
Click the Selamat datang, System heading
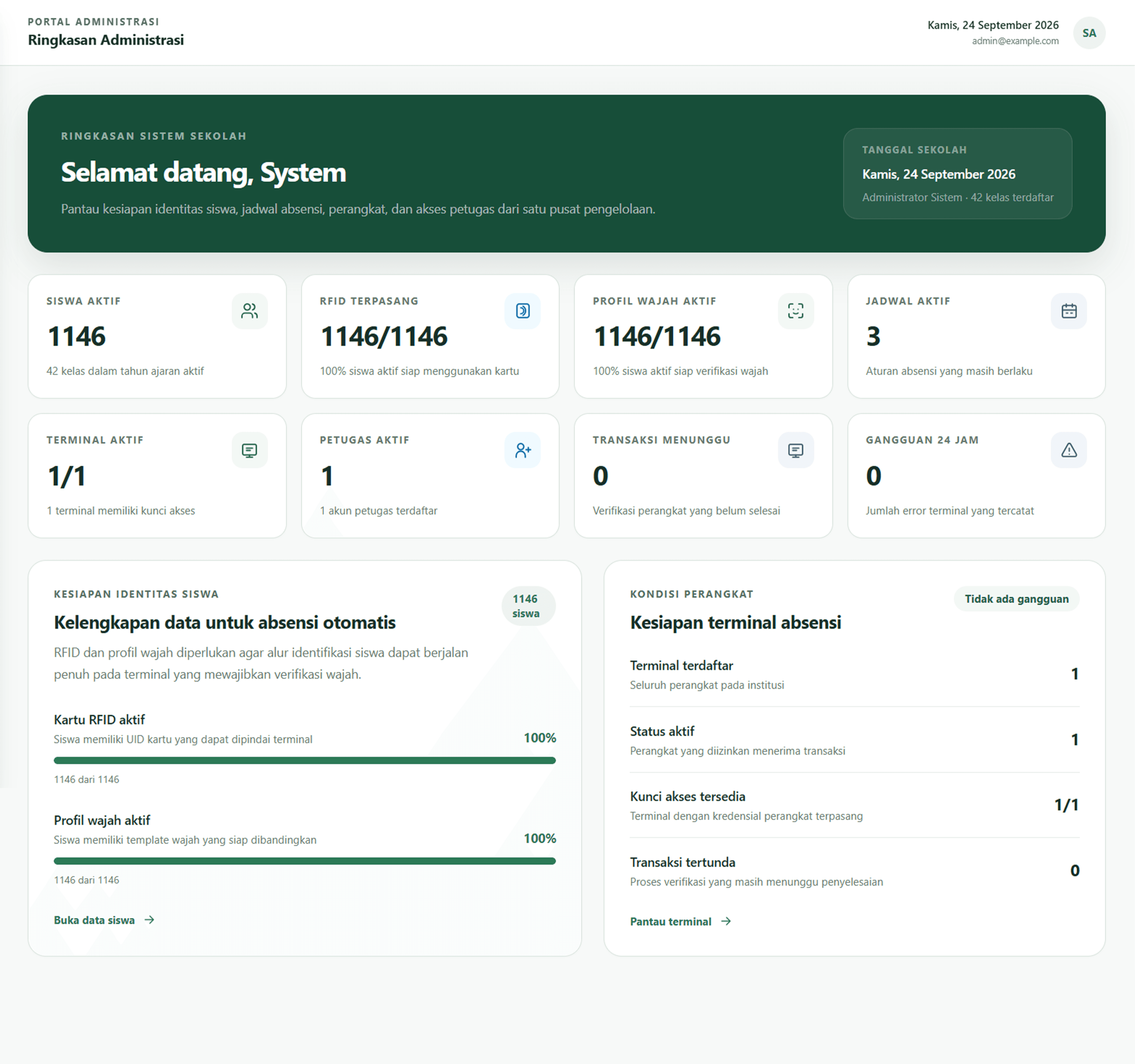(203, 172)
